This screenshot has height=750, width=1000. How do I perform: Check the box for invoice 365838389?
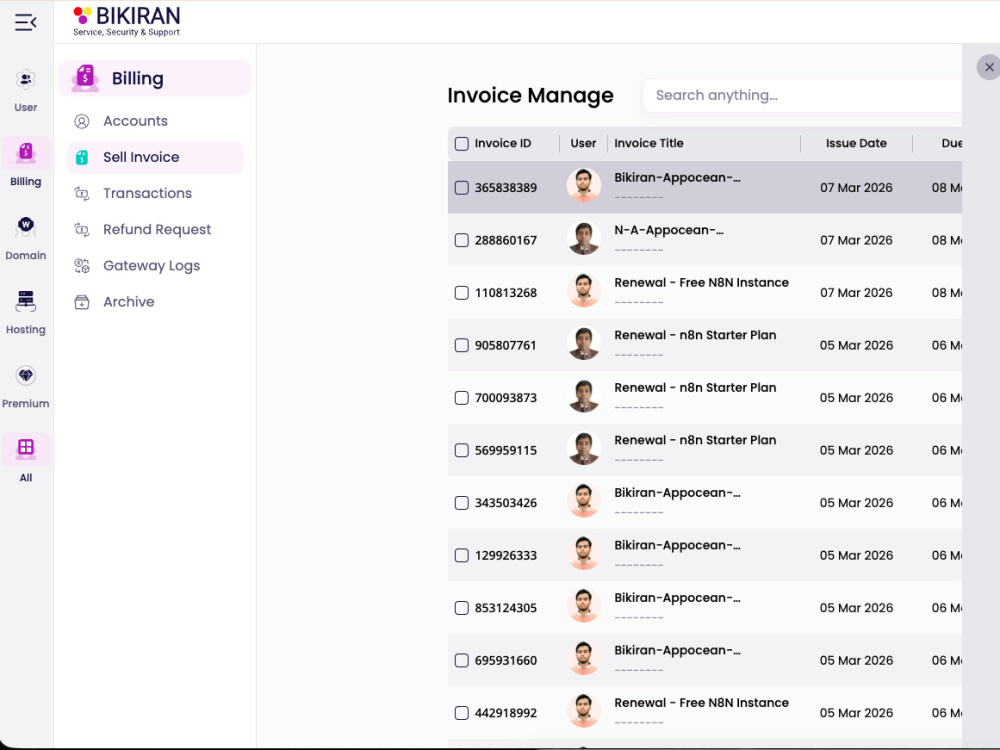[462, 188]
